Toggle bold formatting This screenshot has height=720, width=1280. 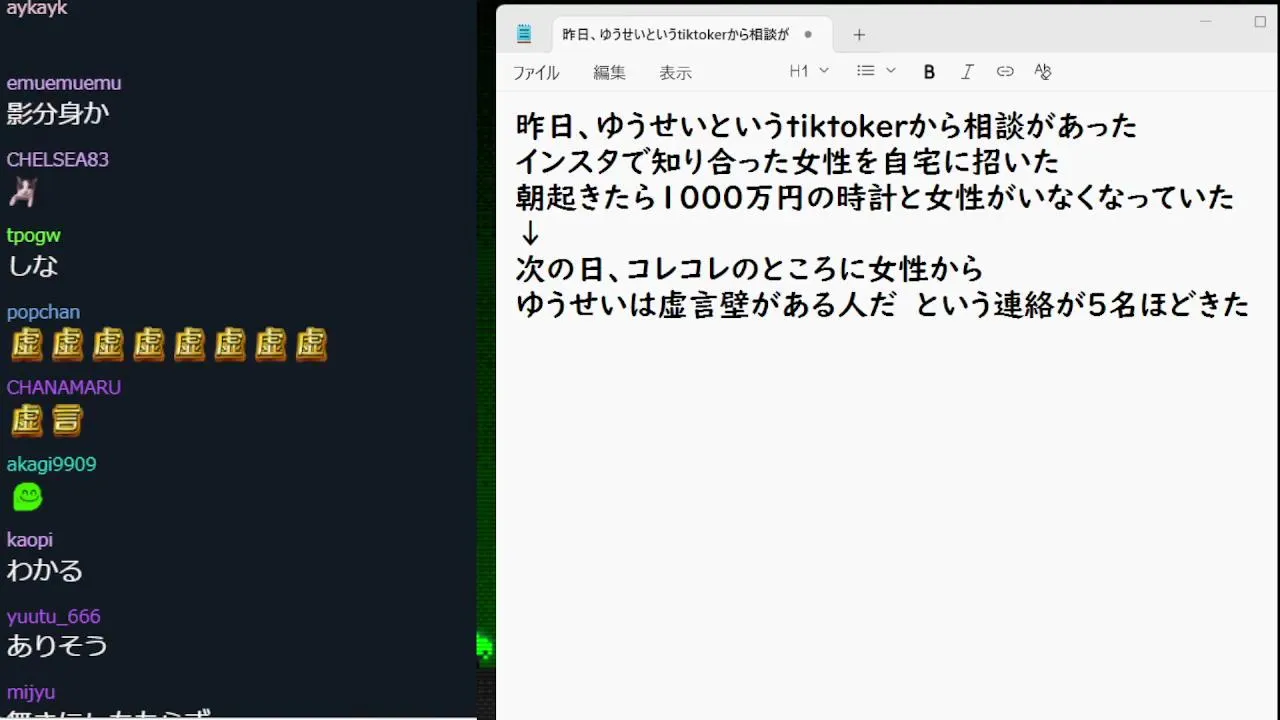[x=929, y=71]
